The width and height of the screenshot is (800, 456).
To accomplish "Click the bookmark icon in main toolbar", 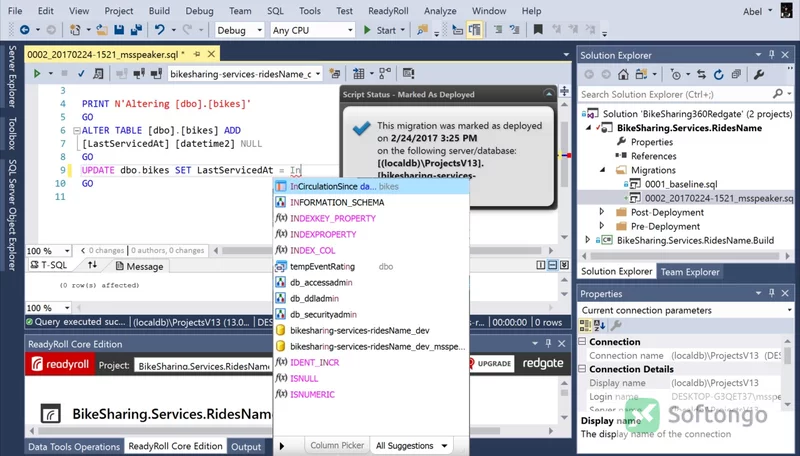I will tap(538, 30).
